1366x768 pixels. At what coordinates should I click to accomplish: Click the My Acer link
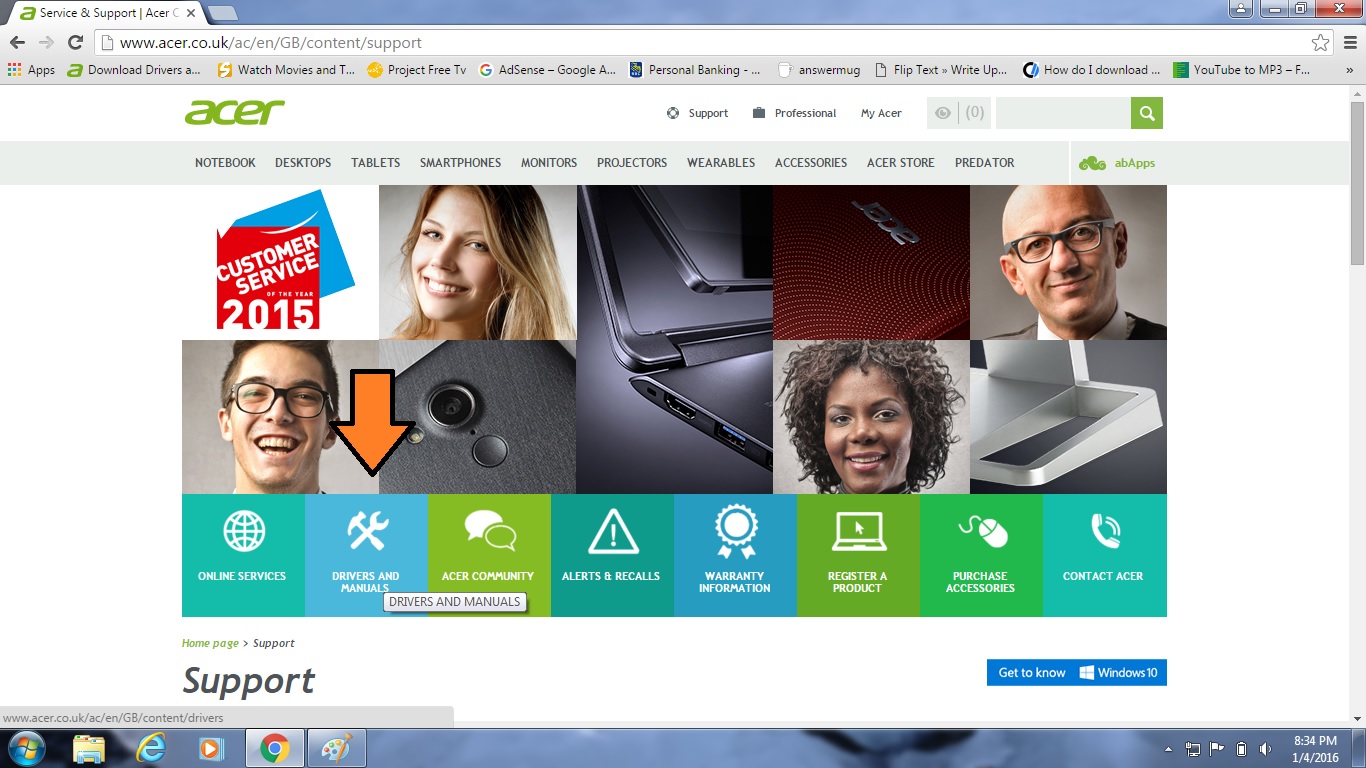(x=881, y=113)
